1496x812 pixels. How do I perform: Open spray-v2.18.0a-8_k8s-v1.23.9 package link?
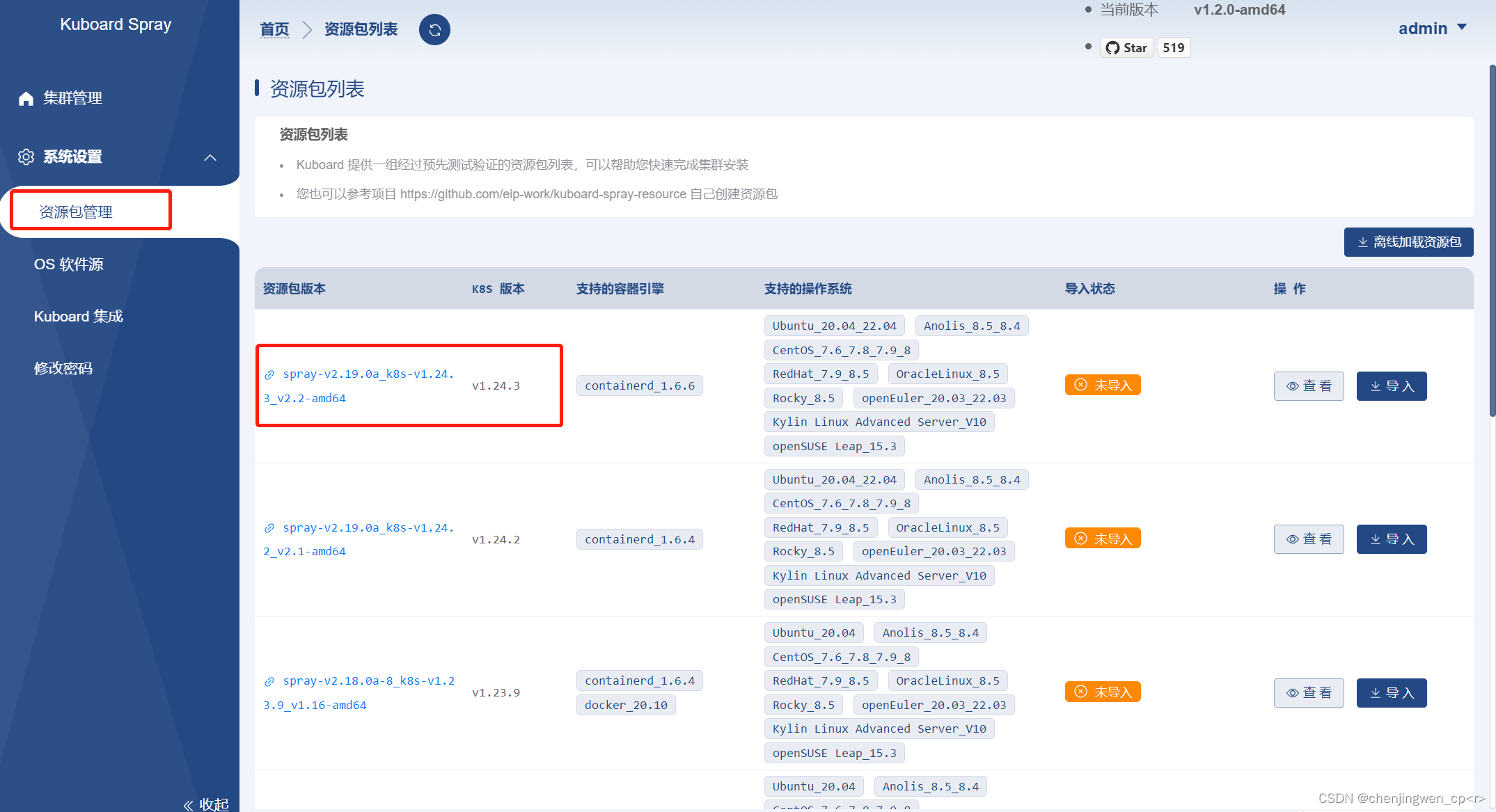[359, 693]
